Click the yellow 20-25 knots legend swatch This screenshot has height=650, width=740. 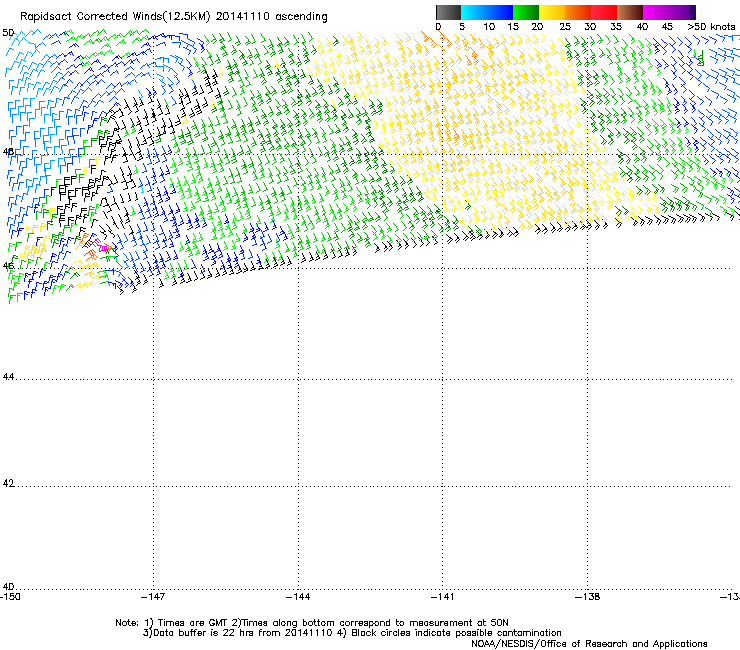click(552, 12)
